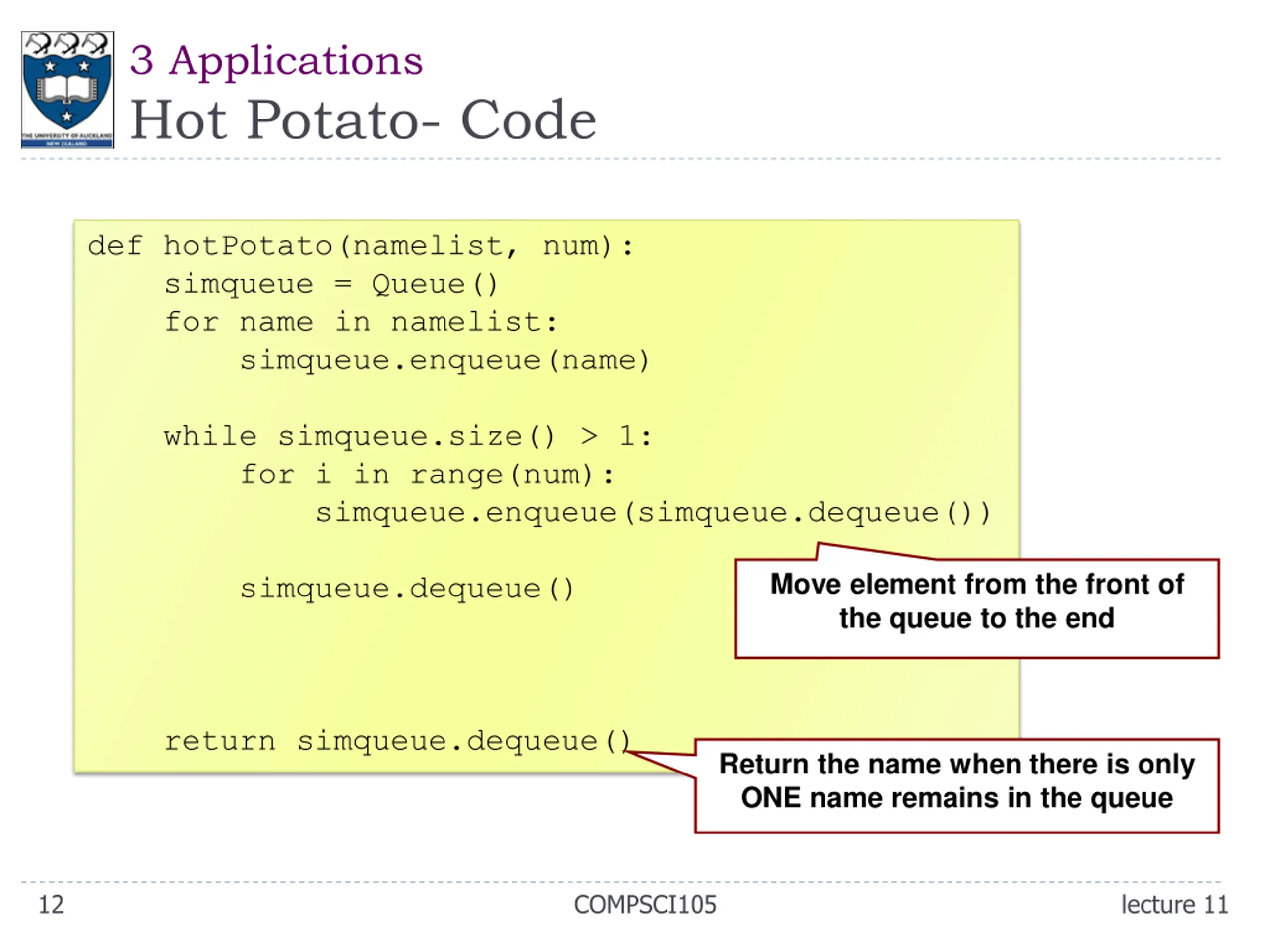Click the standalone 'simqueue.dequeue()' line
This screenshot has height=952, width=1270.
406,589
